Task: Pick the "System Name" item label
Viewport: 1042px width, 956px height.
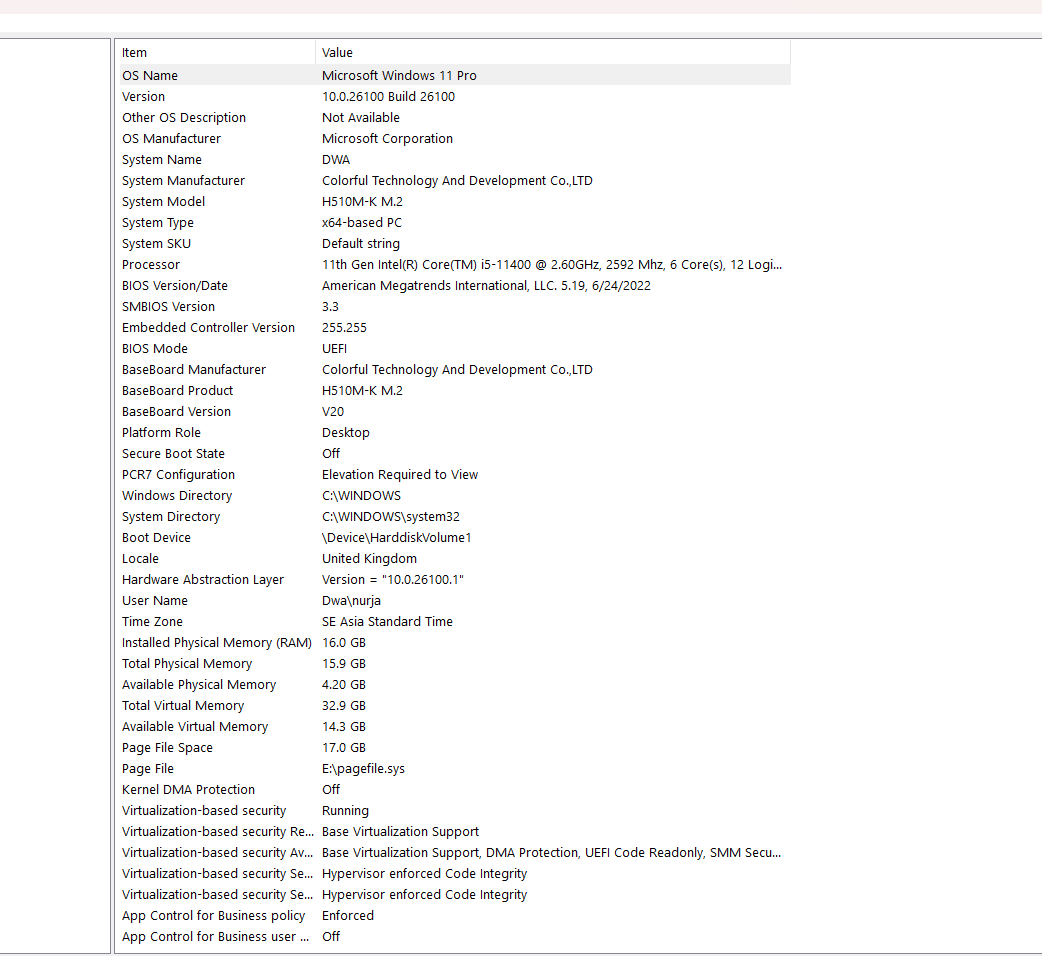Action: (x=161, y=159)
